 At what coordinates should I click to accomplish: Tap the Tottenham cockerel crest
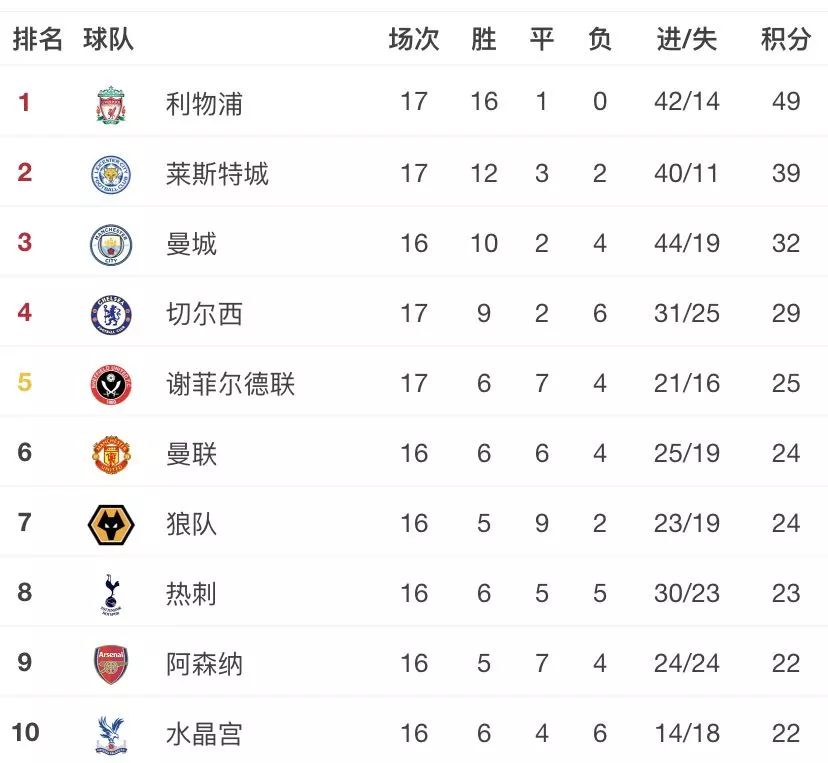pyautogui.click(x=111, y=595)
